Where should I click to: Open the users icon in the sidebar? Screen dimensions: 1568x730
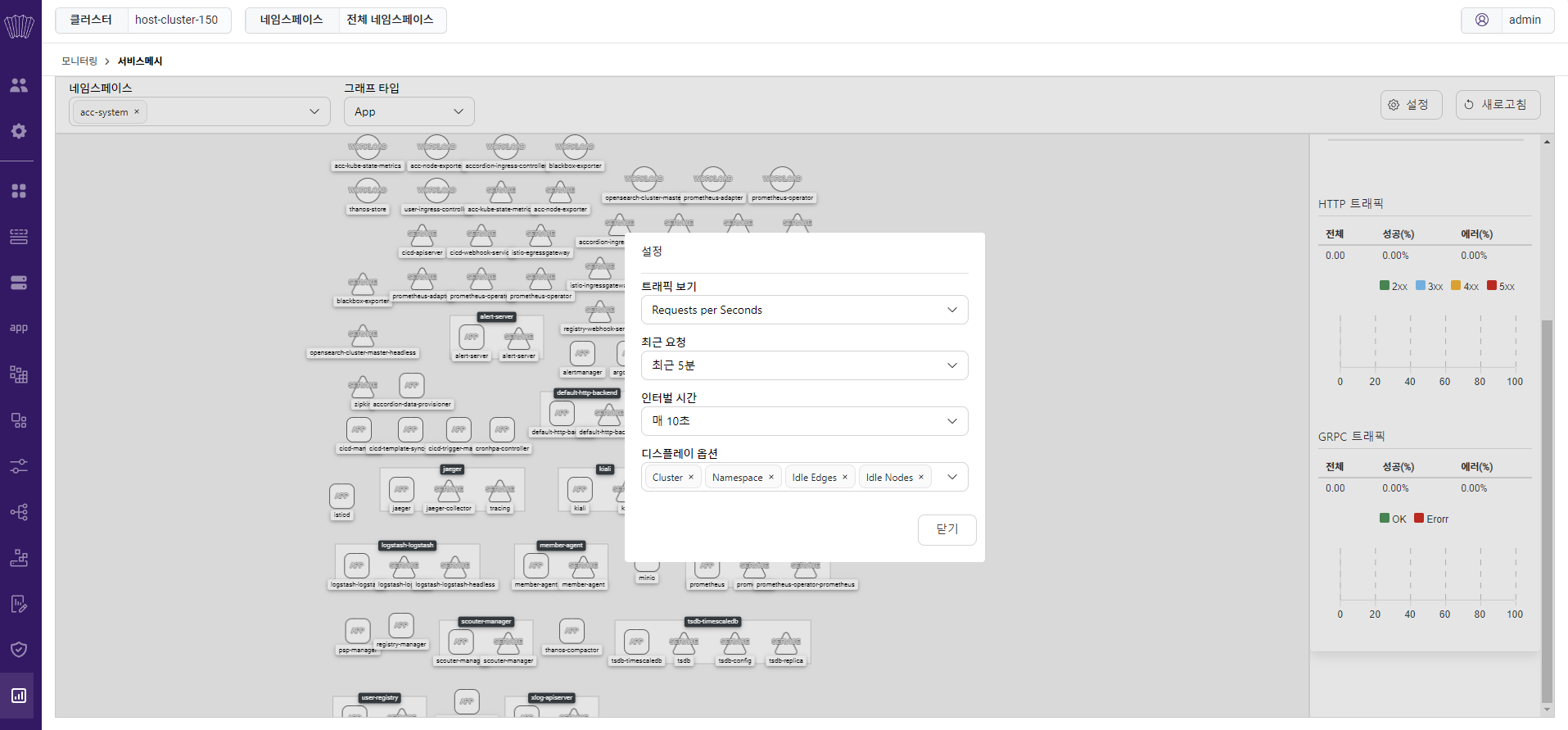click(19, 85)
